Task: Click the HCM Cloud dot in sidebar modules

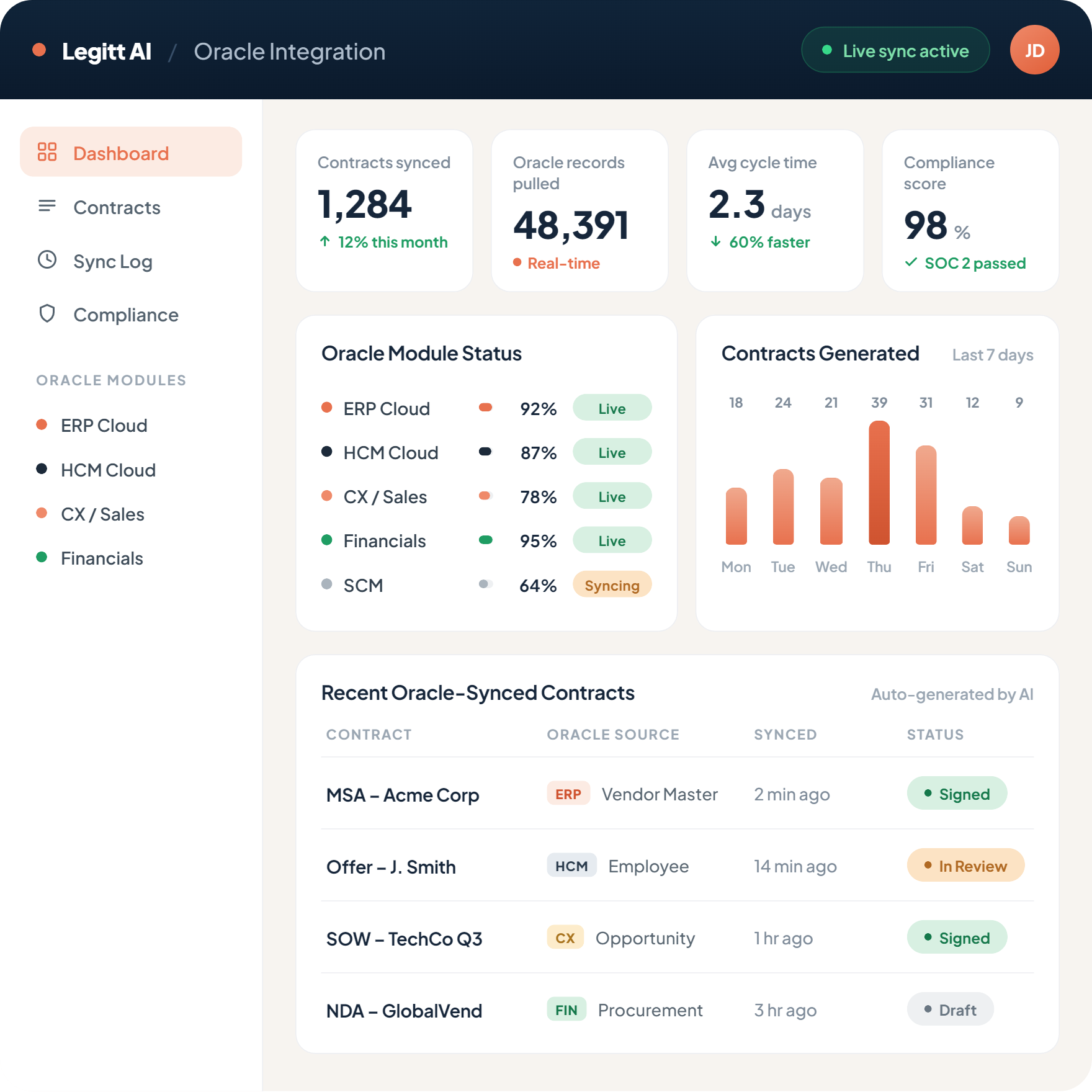Action: pos(42,468)
